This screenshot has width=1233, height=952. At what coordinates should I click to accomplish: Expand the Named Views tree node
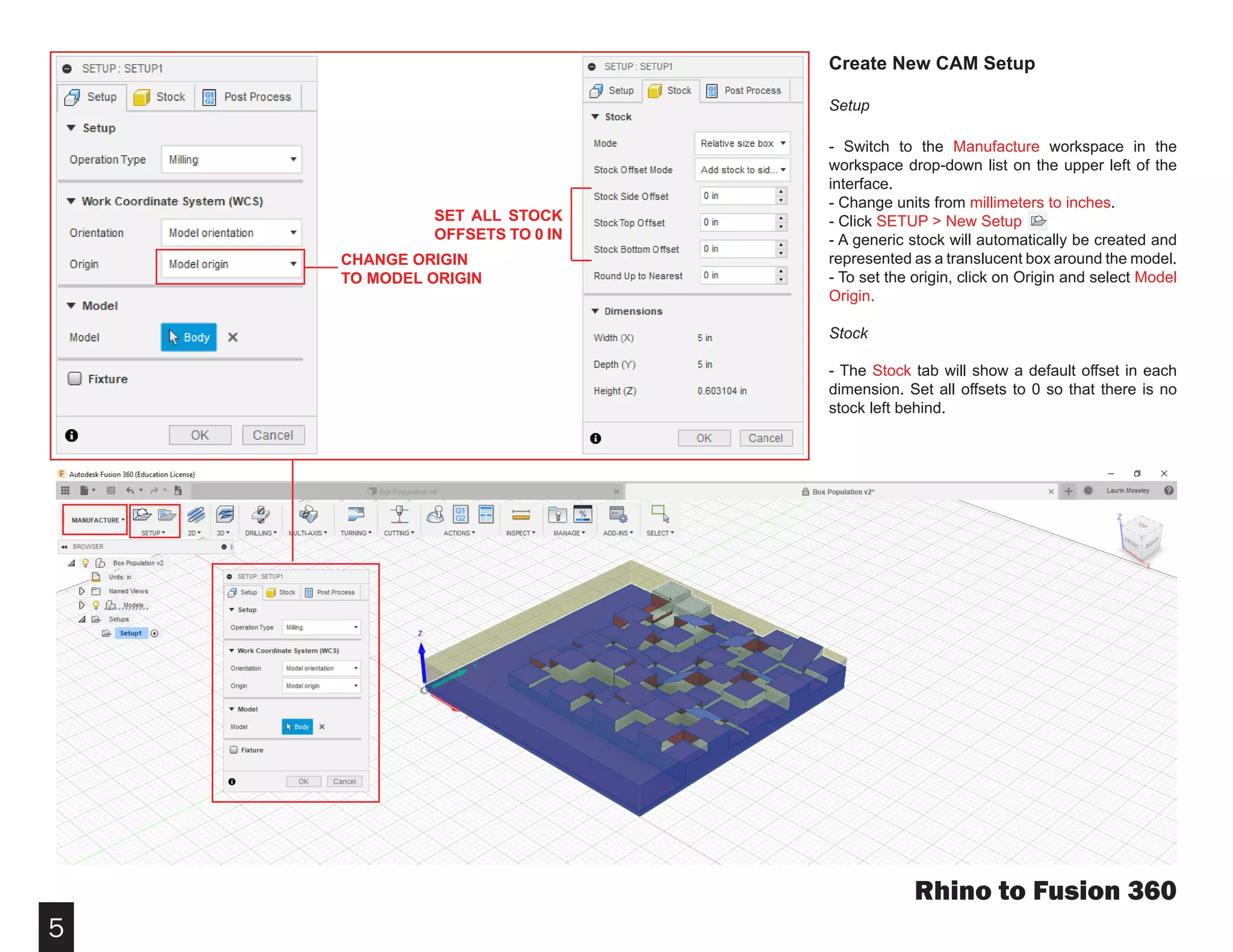coord(82,591)
